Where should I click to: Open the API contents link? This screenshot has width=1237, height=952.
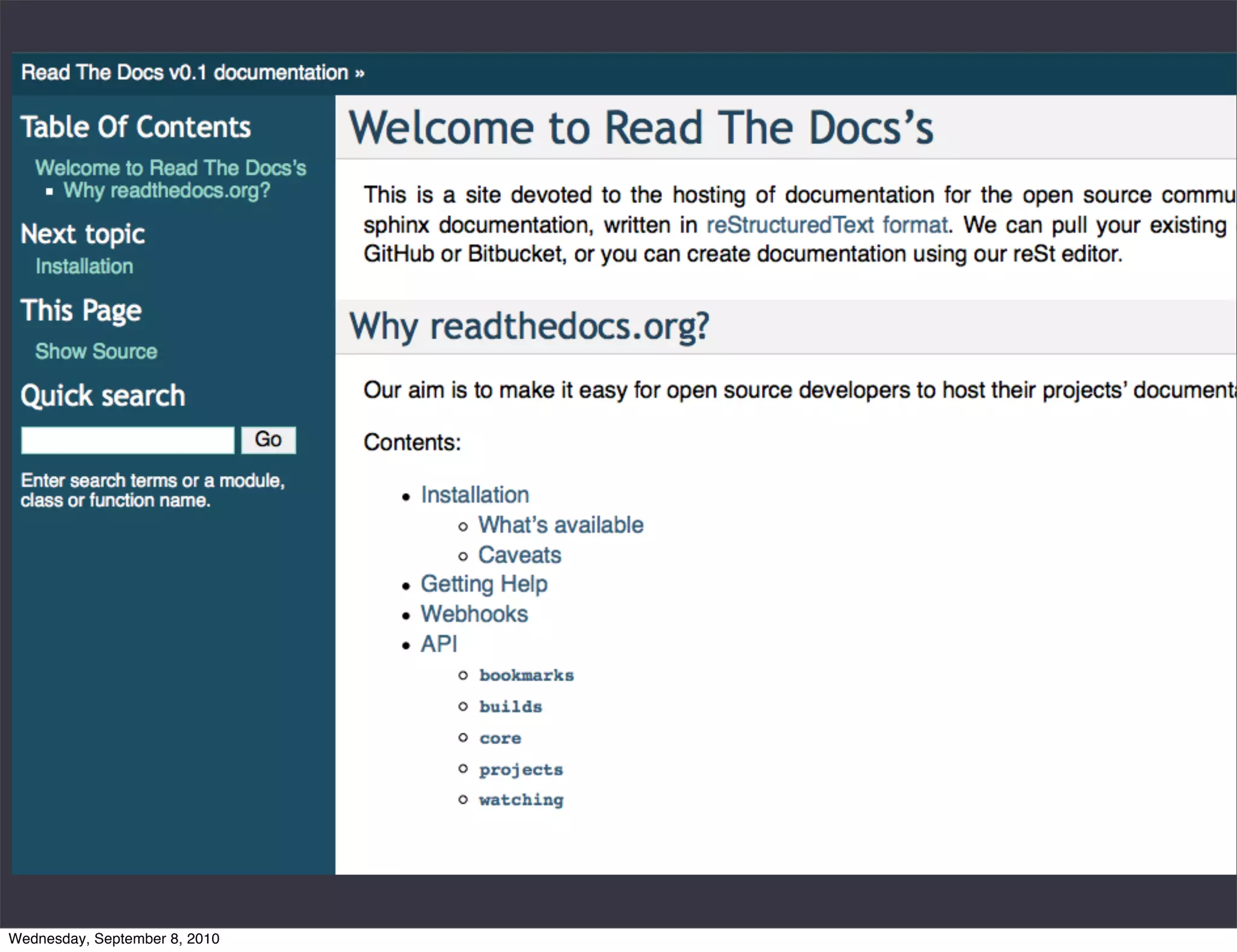click(x=439, y=645)
